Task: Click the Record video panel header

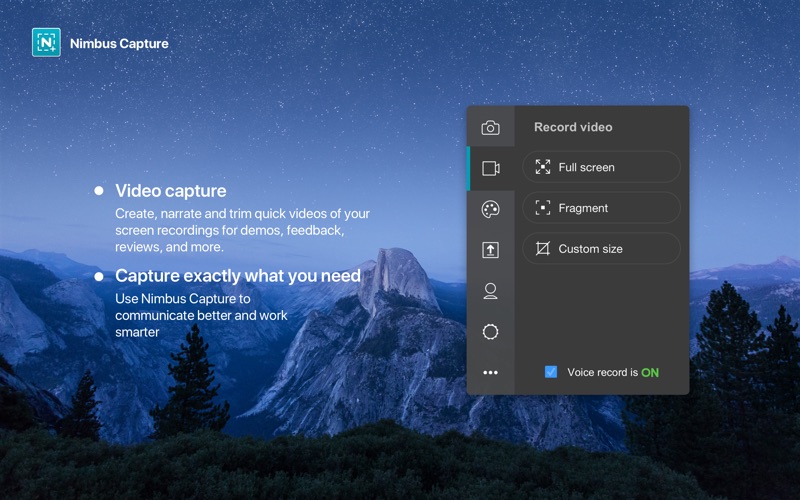Action: tap(573, 127)
